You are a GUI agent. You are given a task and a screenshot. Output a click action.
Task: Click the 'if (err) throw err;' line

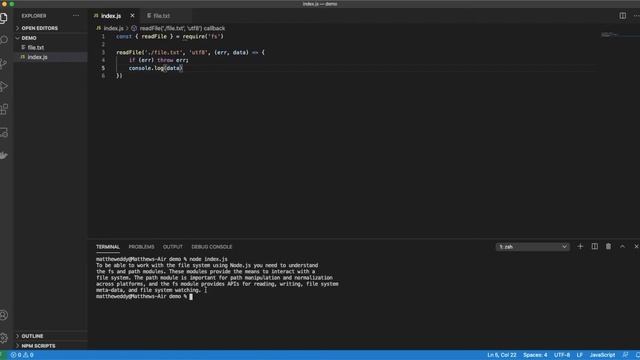point(159,60)
